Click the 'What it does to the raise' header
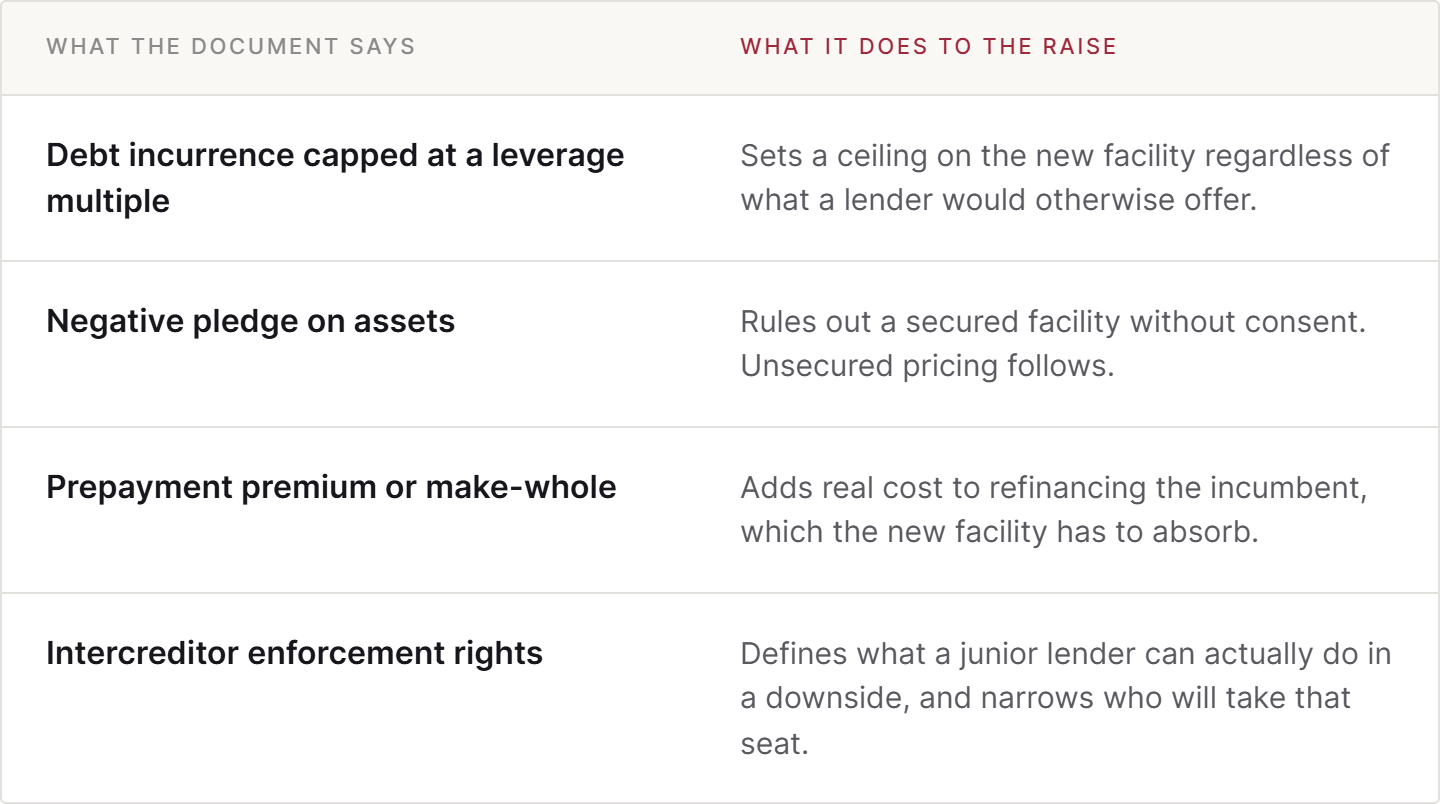This screenshot has height=804, width=1440. 928,47
